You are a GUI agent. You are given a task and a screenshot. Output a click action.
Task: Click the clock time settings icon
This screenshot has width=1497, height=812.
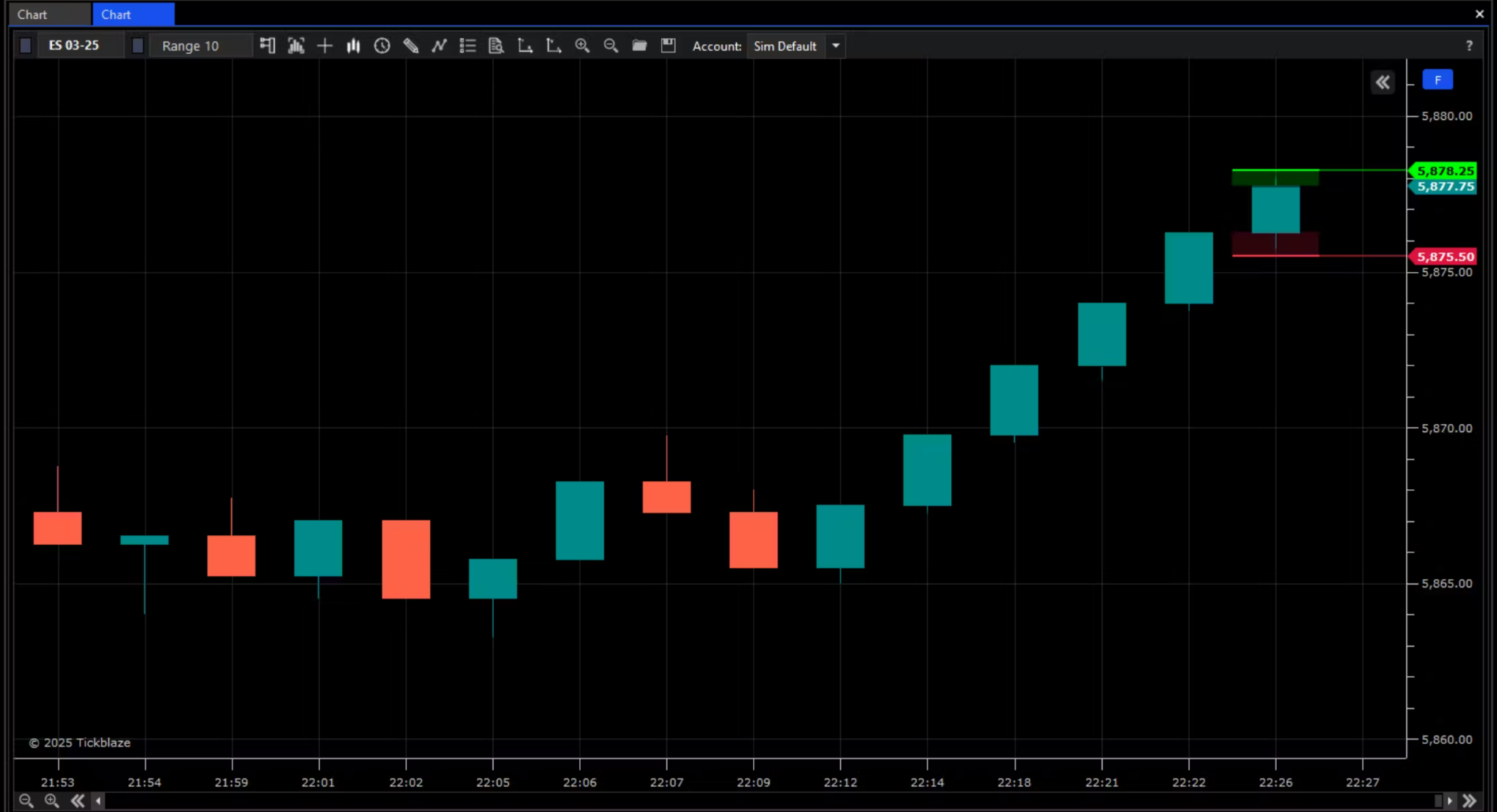pyautogui.click(x=382, y=46)
